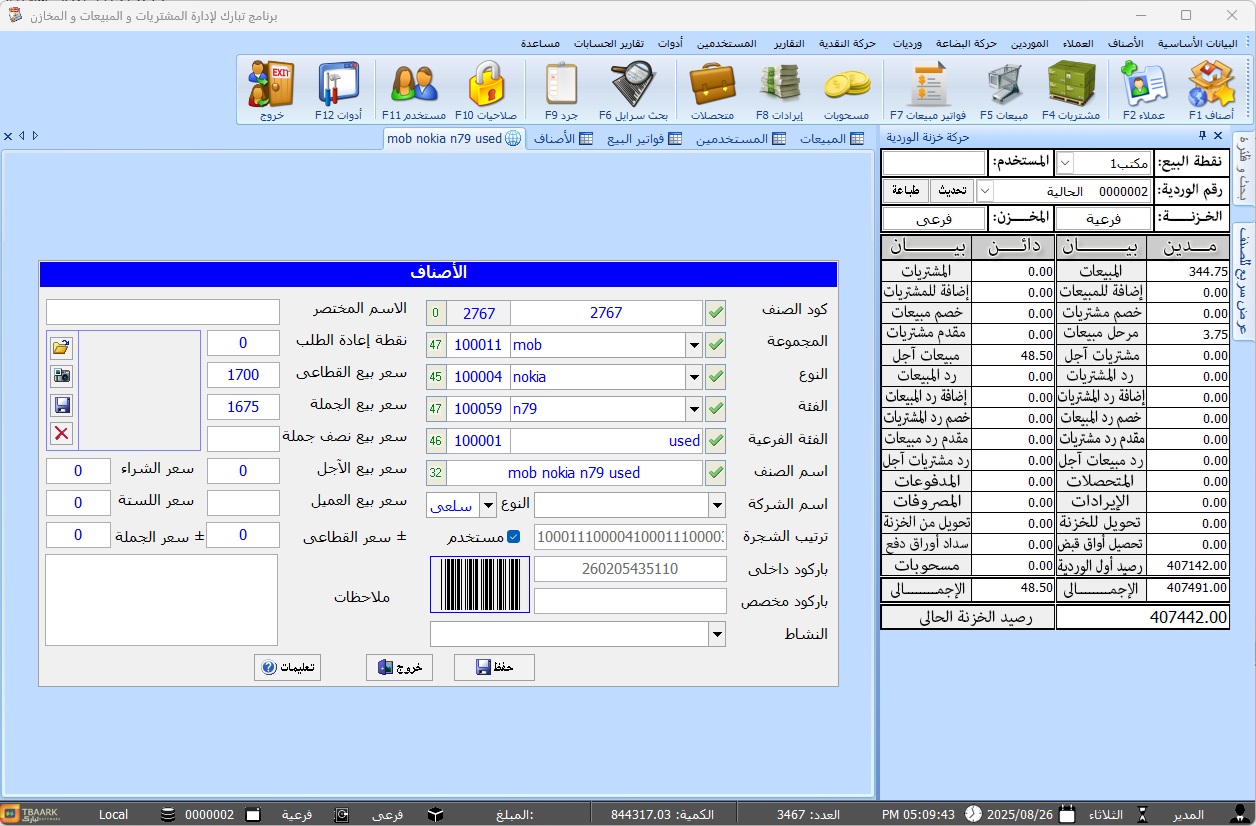Viewport: 1256px width, 826px height.
Task: Toggle green check next to item code
Action: click(x=716, y=313)
